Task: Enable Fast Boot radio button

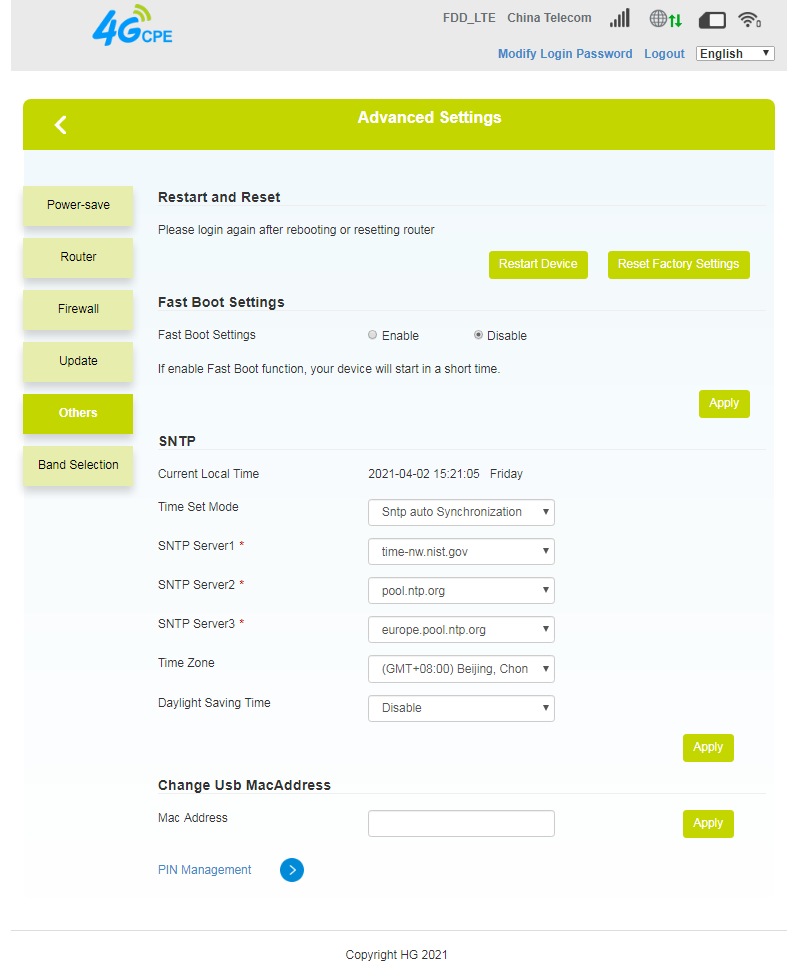Action: (x=373, y=335)
